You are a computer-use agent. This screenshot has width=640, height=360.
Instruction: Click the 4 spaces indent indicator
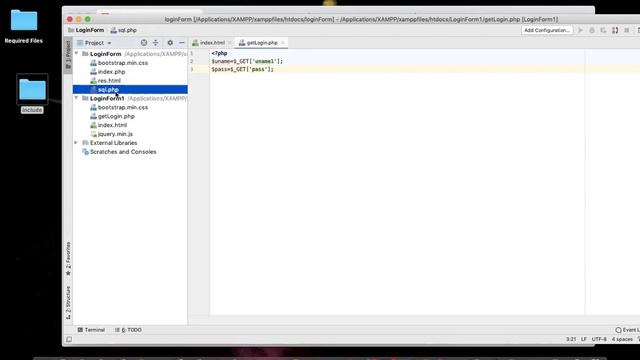click(622, 339)
